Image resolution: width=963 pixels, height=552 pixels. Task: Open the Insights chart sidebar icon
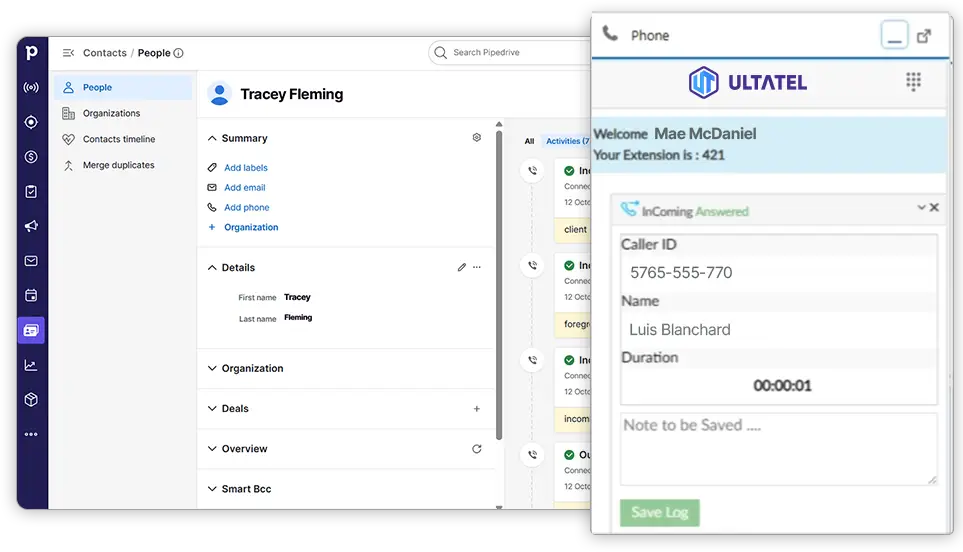31,365
